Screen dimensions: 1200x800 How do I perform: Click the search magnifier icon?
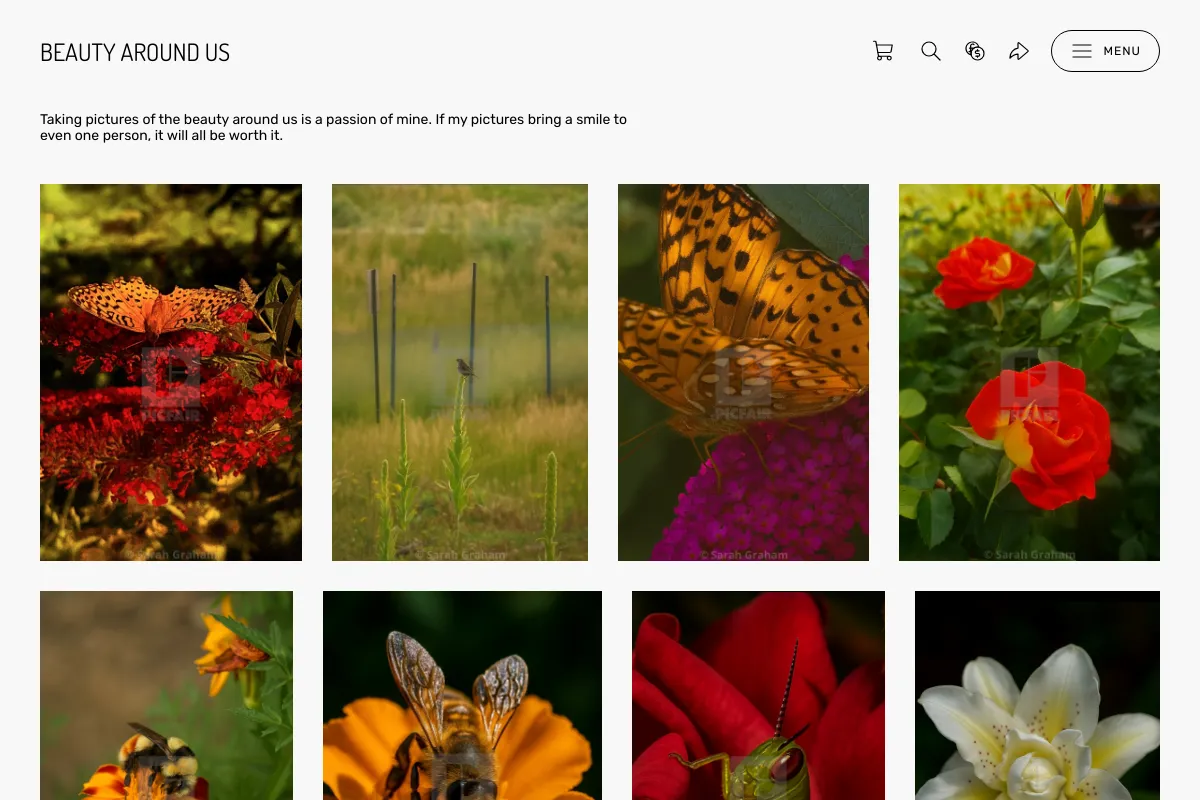(931, 51)
